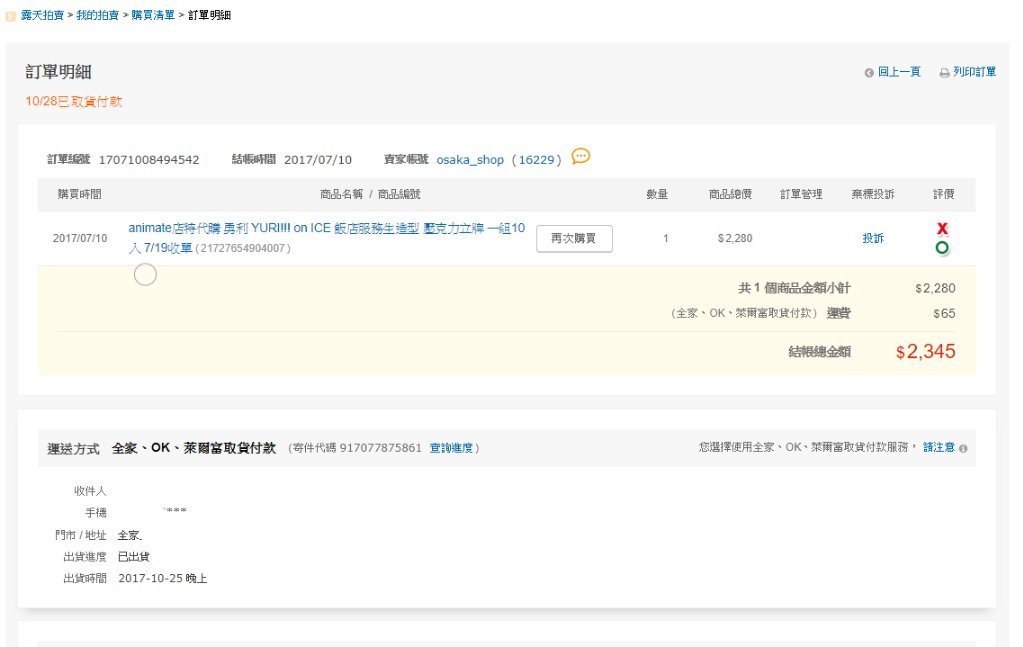
Task: Click the back arrow icon beside 回上一頁
Action: click(869, 73)
